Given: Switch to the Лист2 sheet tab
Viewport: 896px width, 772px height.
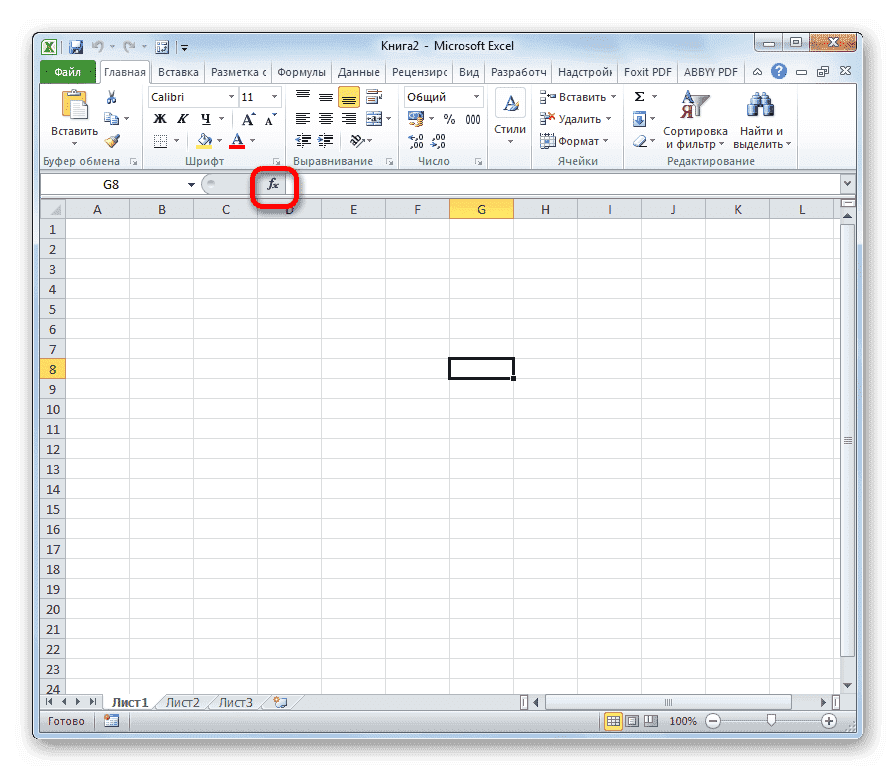Looking at the screenshot, I should 181,702.
